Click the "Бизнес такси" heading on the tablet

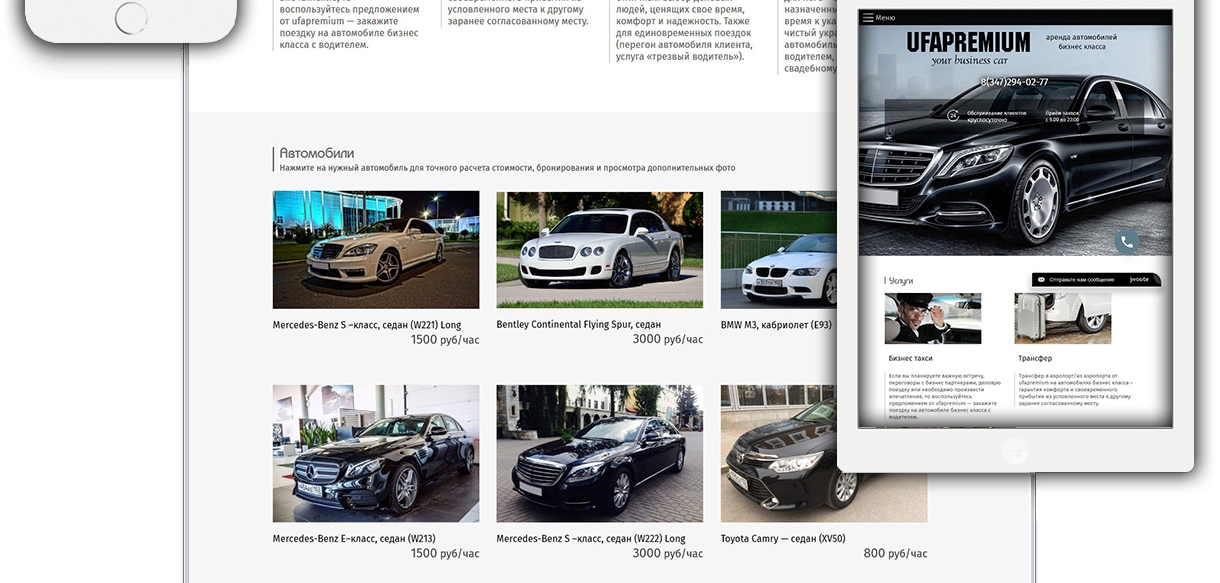(910, 358)
